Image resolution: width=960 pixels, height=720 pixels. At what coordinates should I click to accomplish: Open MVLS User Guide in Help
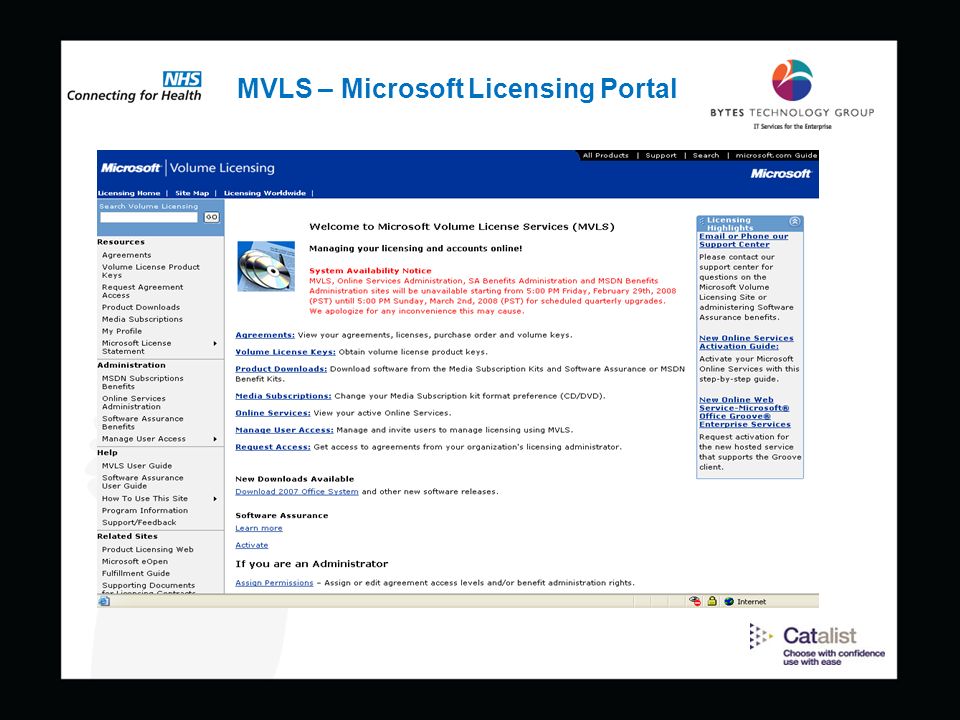(x=137, y=466)
